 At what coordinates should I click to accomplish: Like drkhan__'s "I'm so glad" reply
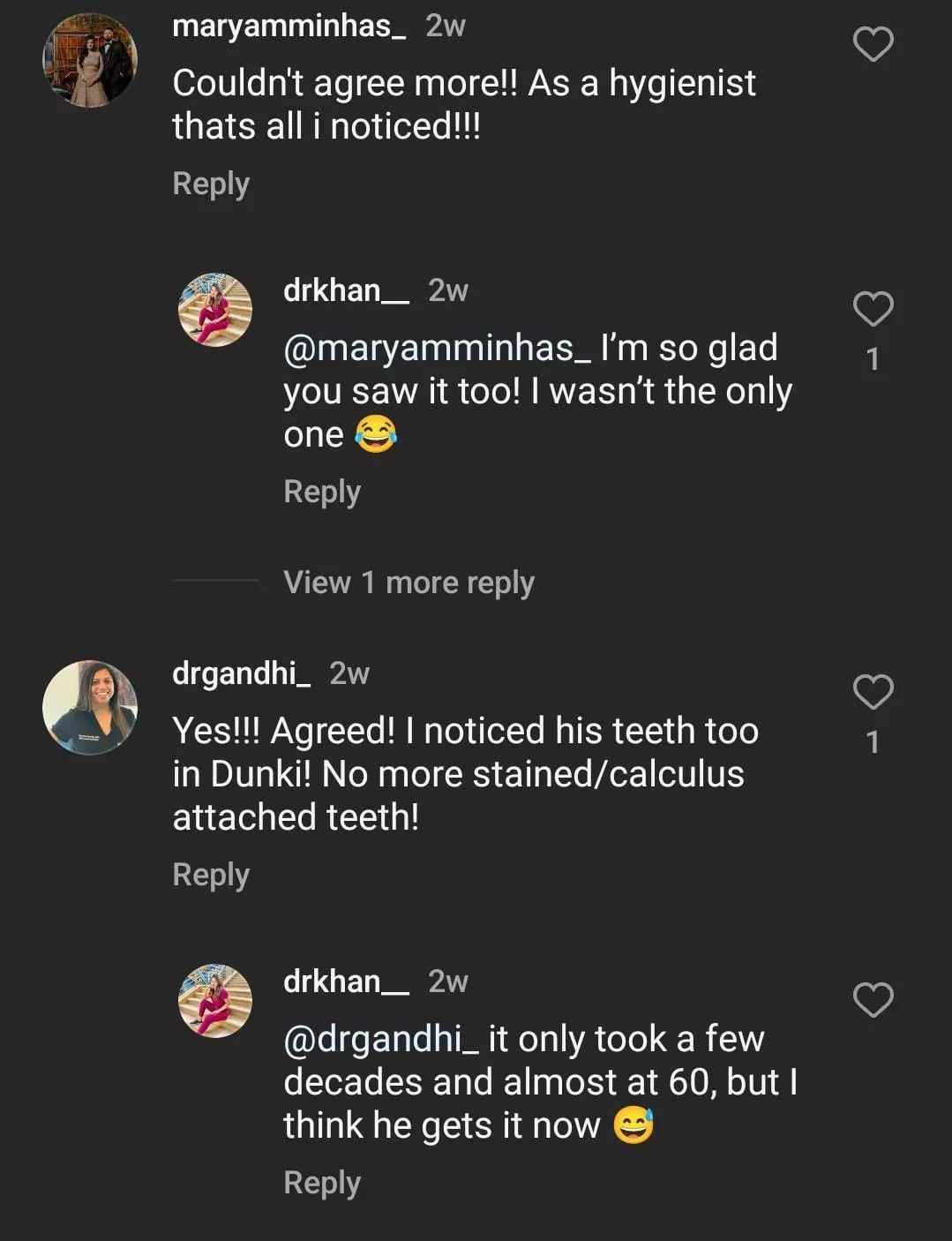pos(873,309)
